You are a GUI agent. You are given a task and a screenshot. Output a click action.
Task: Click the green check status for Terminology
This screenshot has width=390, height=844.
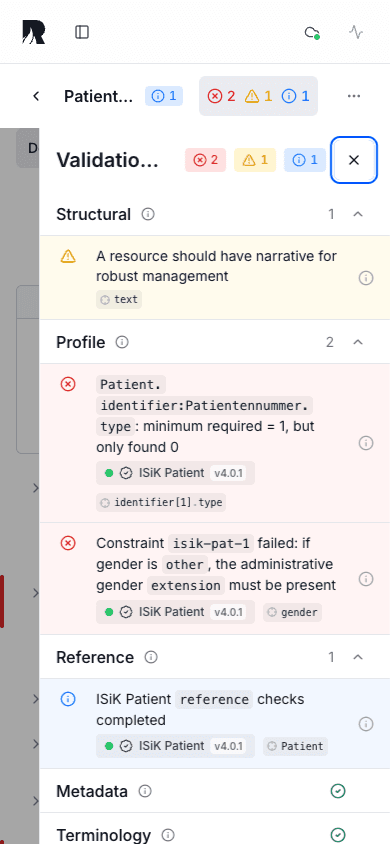pyautogui.click(x=338, y=835)
